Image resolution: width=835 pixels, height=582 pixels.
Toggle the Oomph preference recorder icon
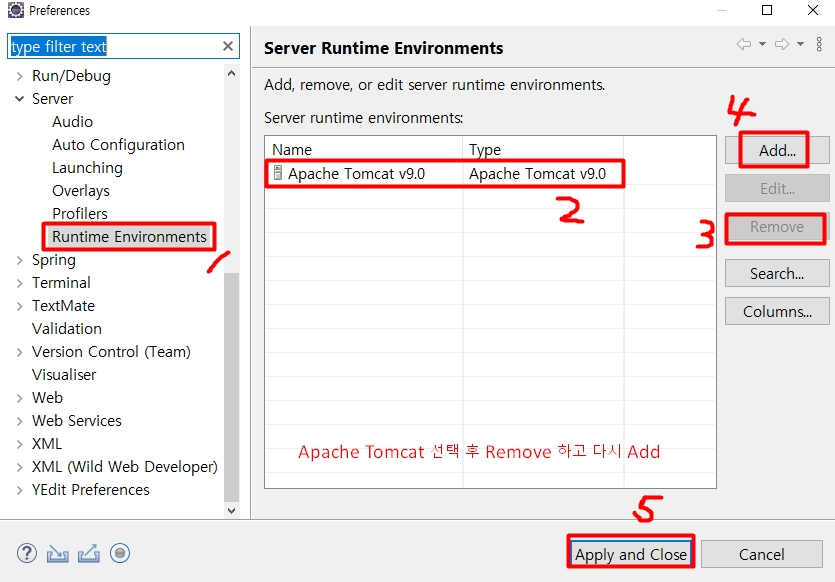(120, 554)
